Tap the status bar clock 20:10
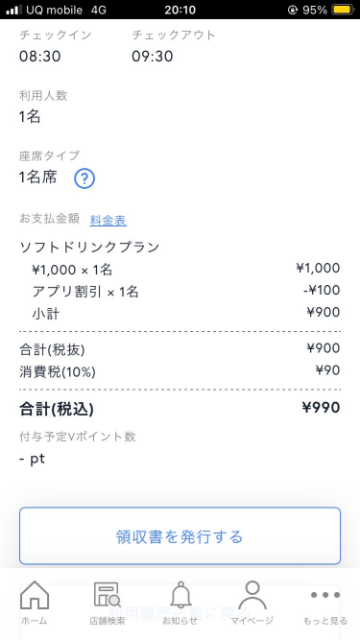This screenshot has height=640, width=360. pyautogui.click(x=180, y=10)
